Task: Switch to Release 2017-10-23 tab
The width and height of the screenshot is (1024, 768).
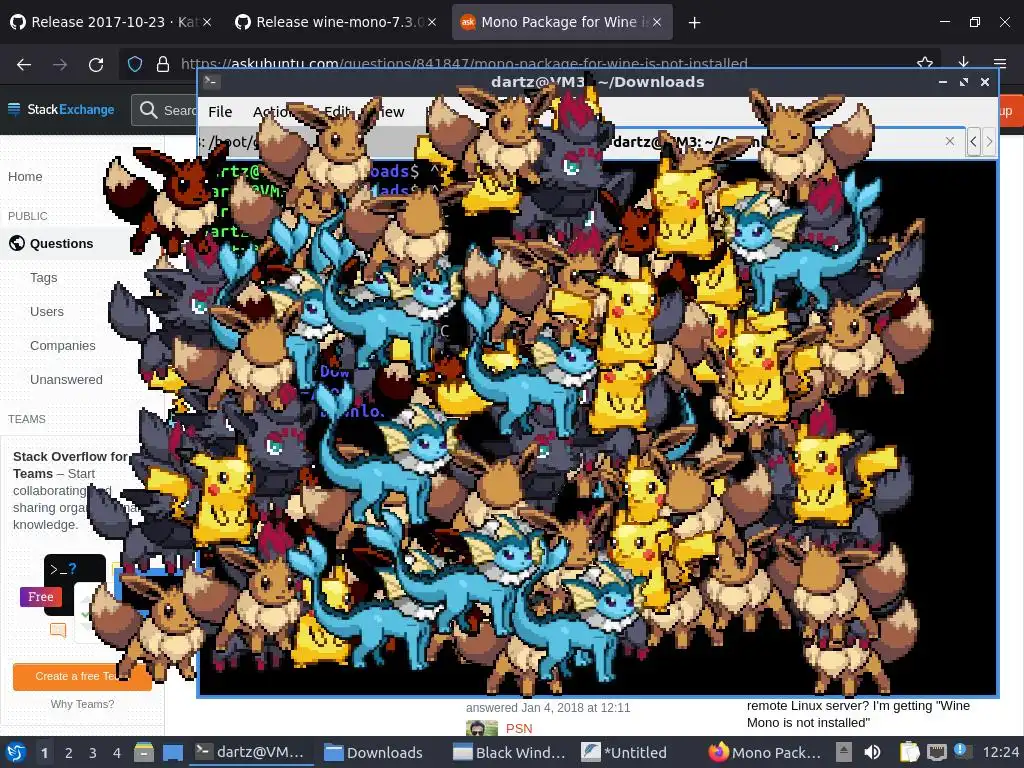Action: 111,22
